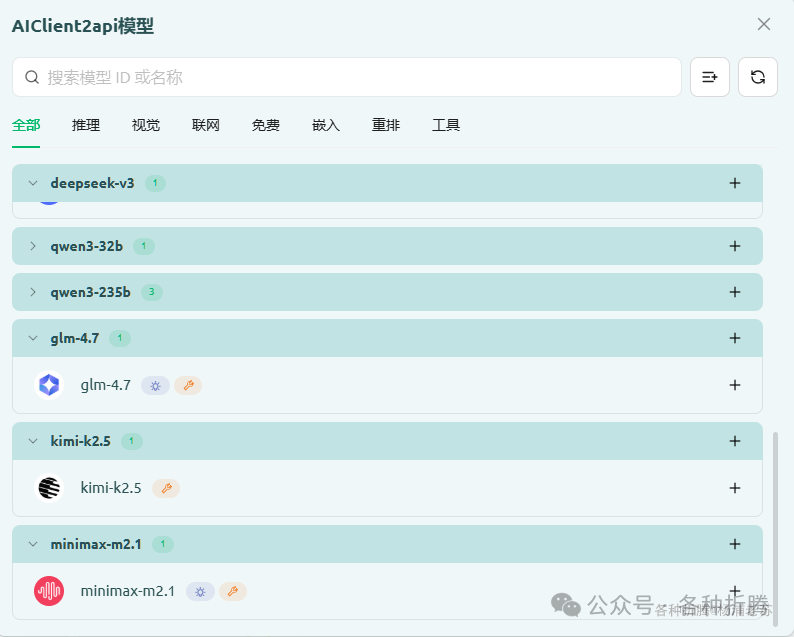Add the kimi-k2.5 group header plus

[x=735, y=441]
